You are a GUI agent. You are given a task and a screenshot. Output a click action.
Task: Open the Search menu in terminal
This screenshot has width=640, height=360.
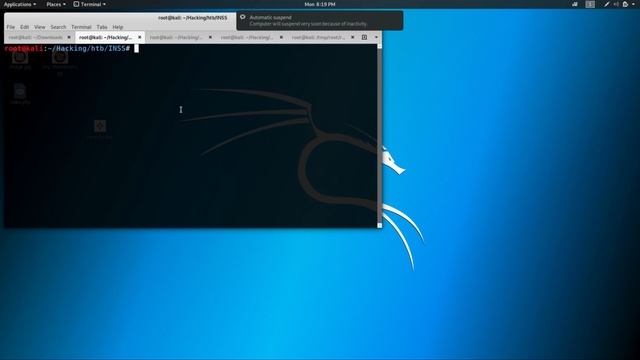point(58,27)
